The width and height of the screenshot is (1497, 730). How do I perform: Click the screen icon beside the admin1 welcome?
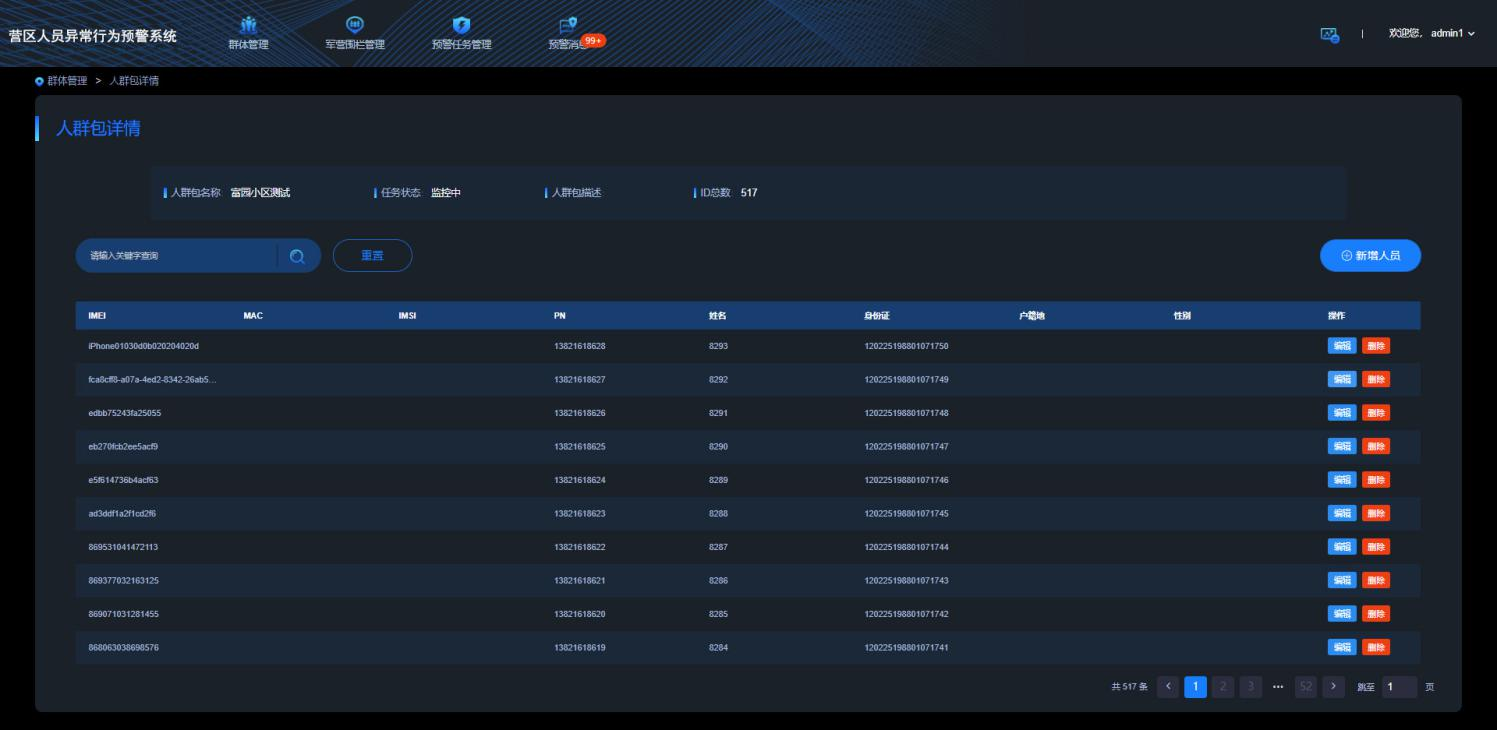pyautogui.click(x=1329, y=34)
